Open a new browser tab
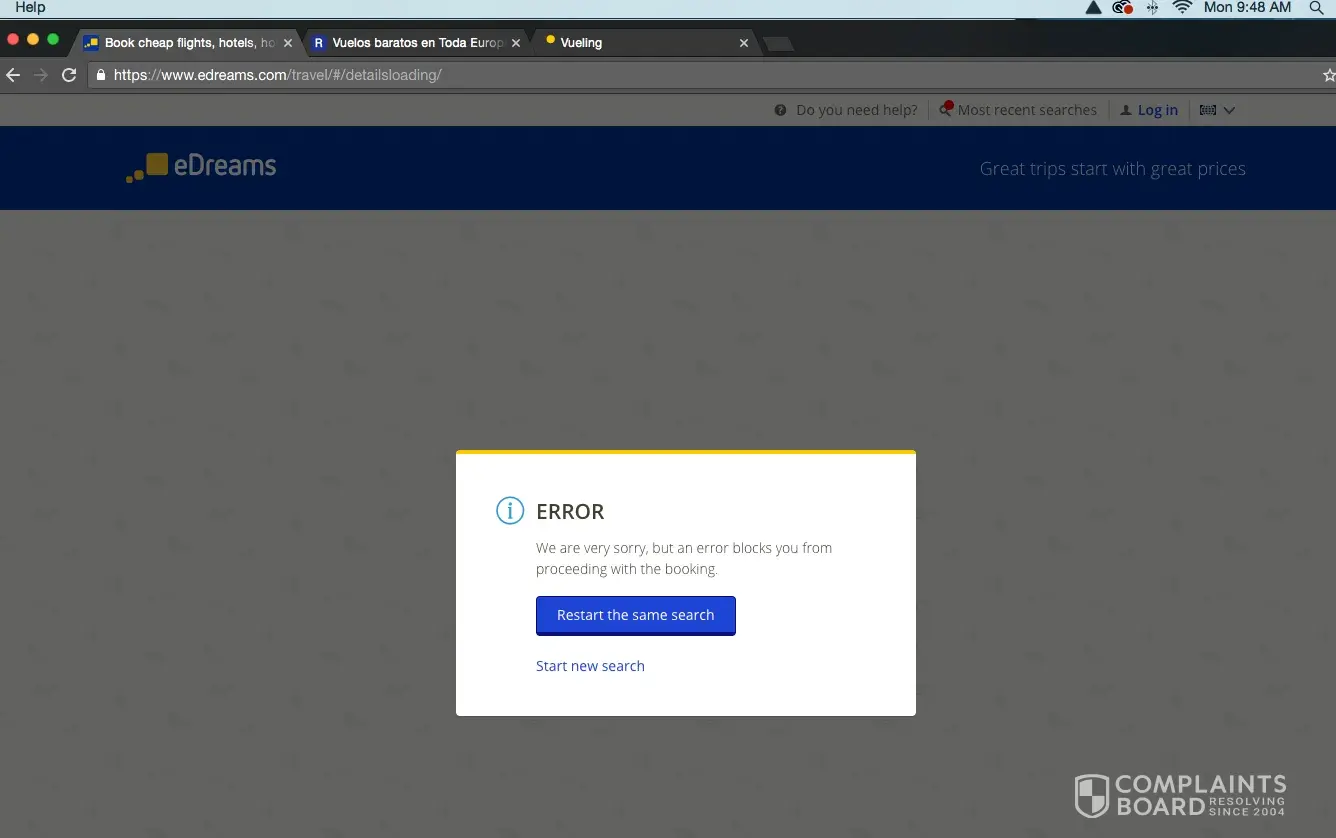Viewport: 1336px width, 838px height. (x=778, y=44)
